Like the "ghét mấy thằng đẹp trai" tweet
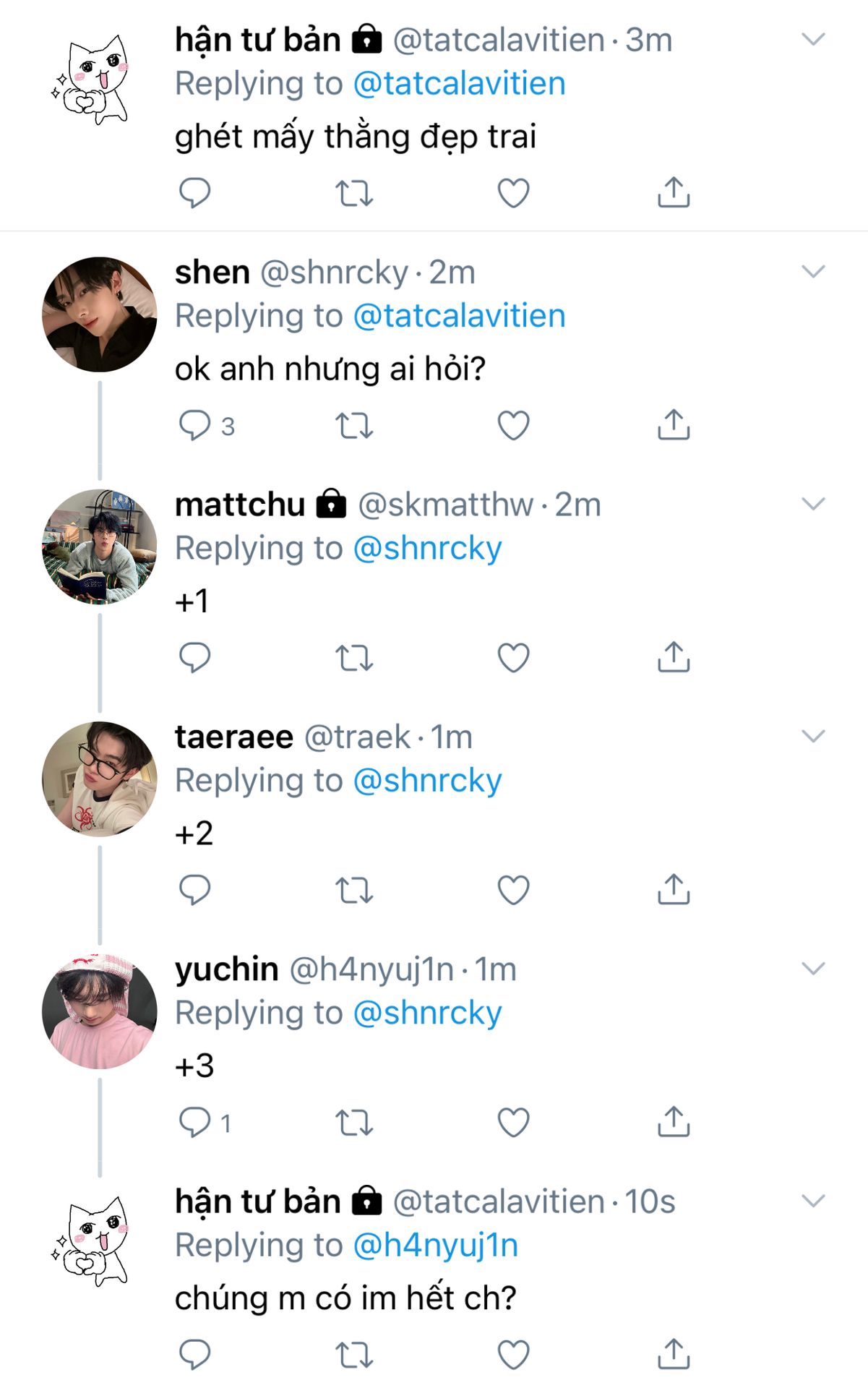The height and width of the screenshot is (1388, 868). click(x=514, y=193)
